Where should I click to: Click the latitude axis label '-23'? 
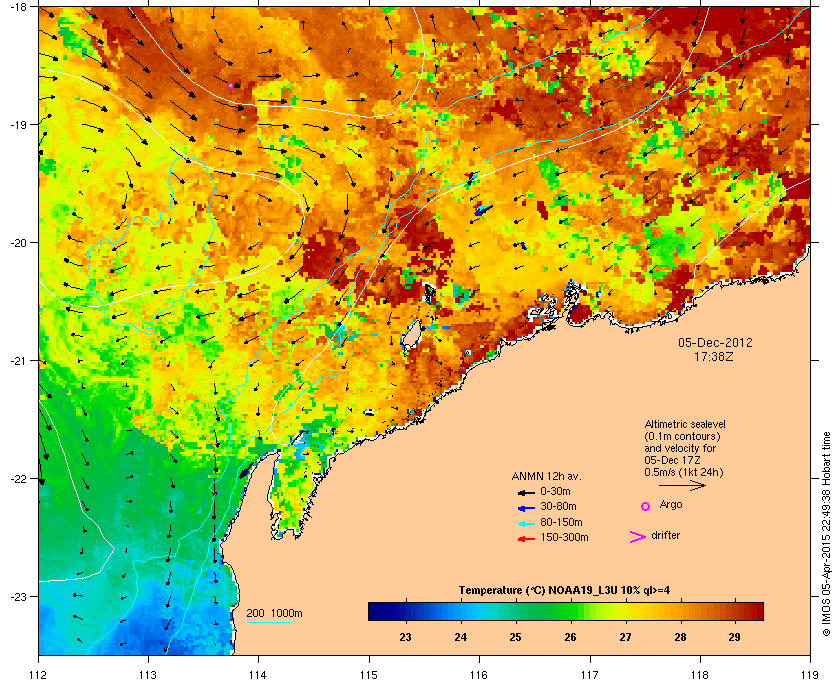(17, 596)
